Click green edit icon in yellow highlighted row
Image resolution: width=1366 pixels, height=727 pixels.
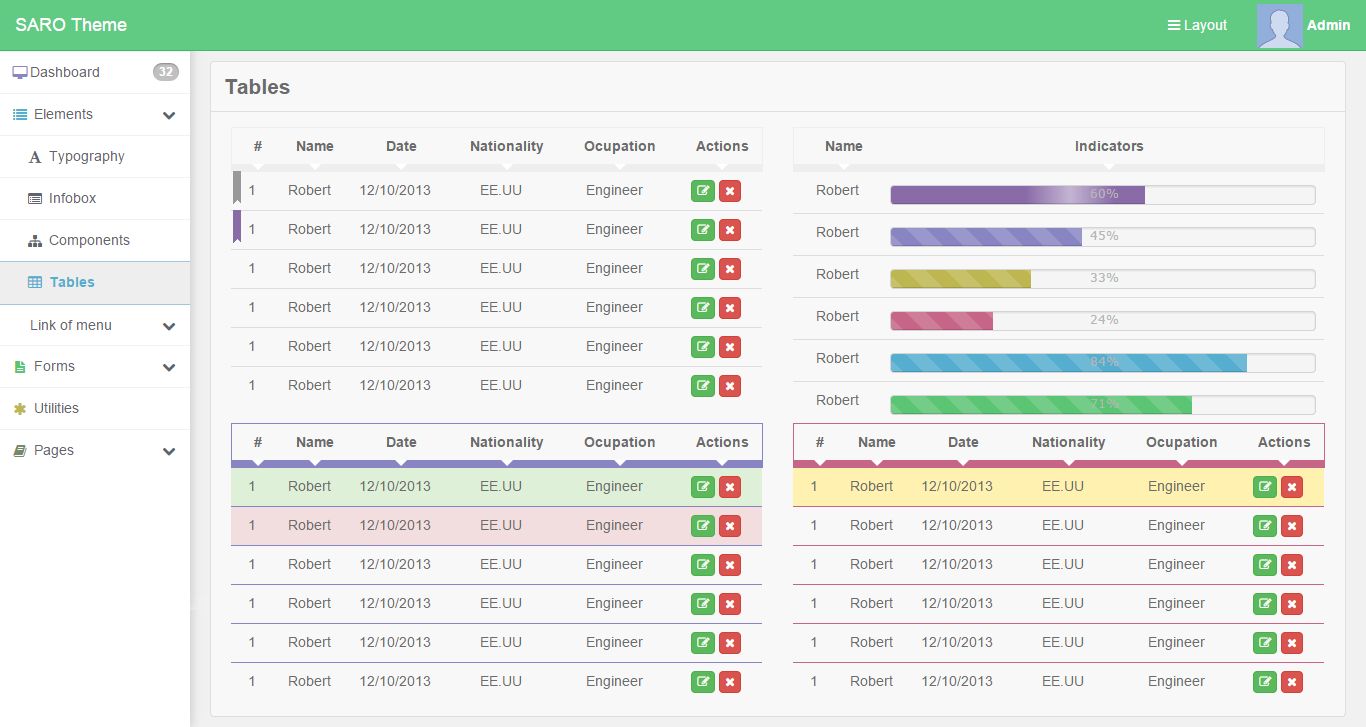pos(1264,487)
